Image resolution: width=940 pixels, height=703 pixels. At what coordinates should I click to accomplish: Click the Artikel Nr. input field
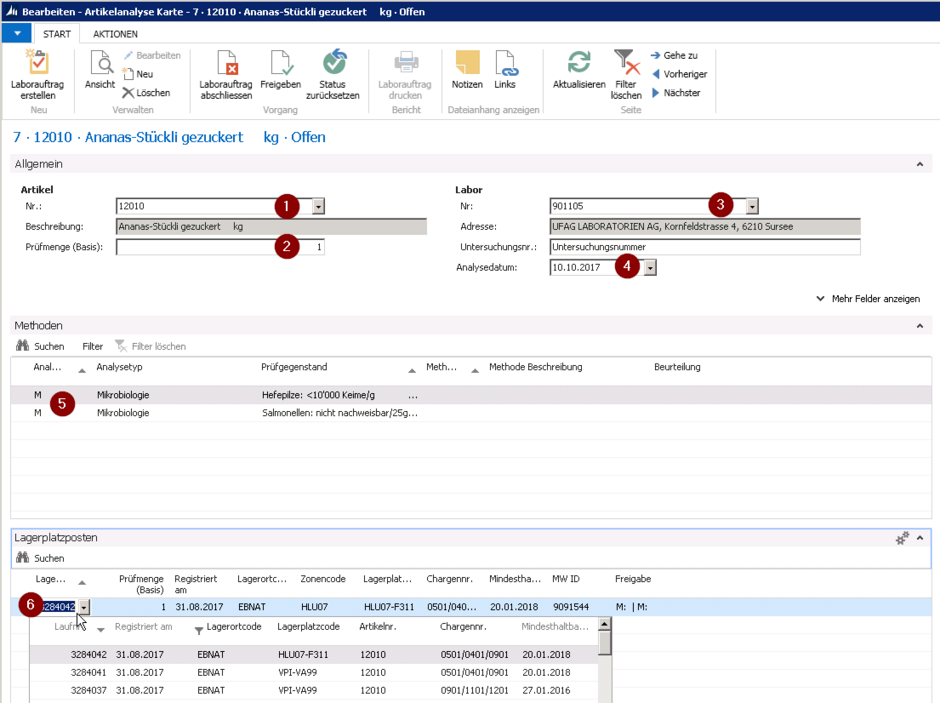coord(214,206)
